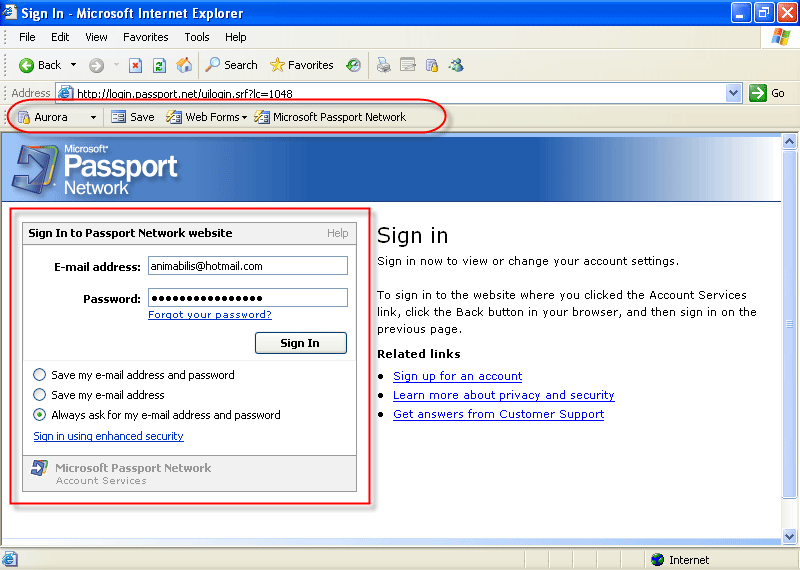Click the vertical scrollbar thumb

click(789, 324)
